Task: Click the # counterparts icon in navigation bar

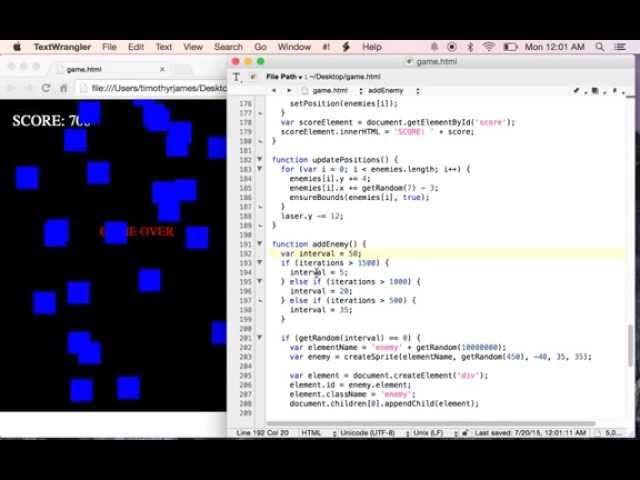Action: point(616,91)
